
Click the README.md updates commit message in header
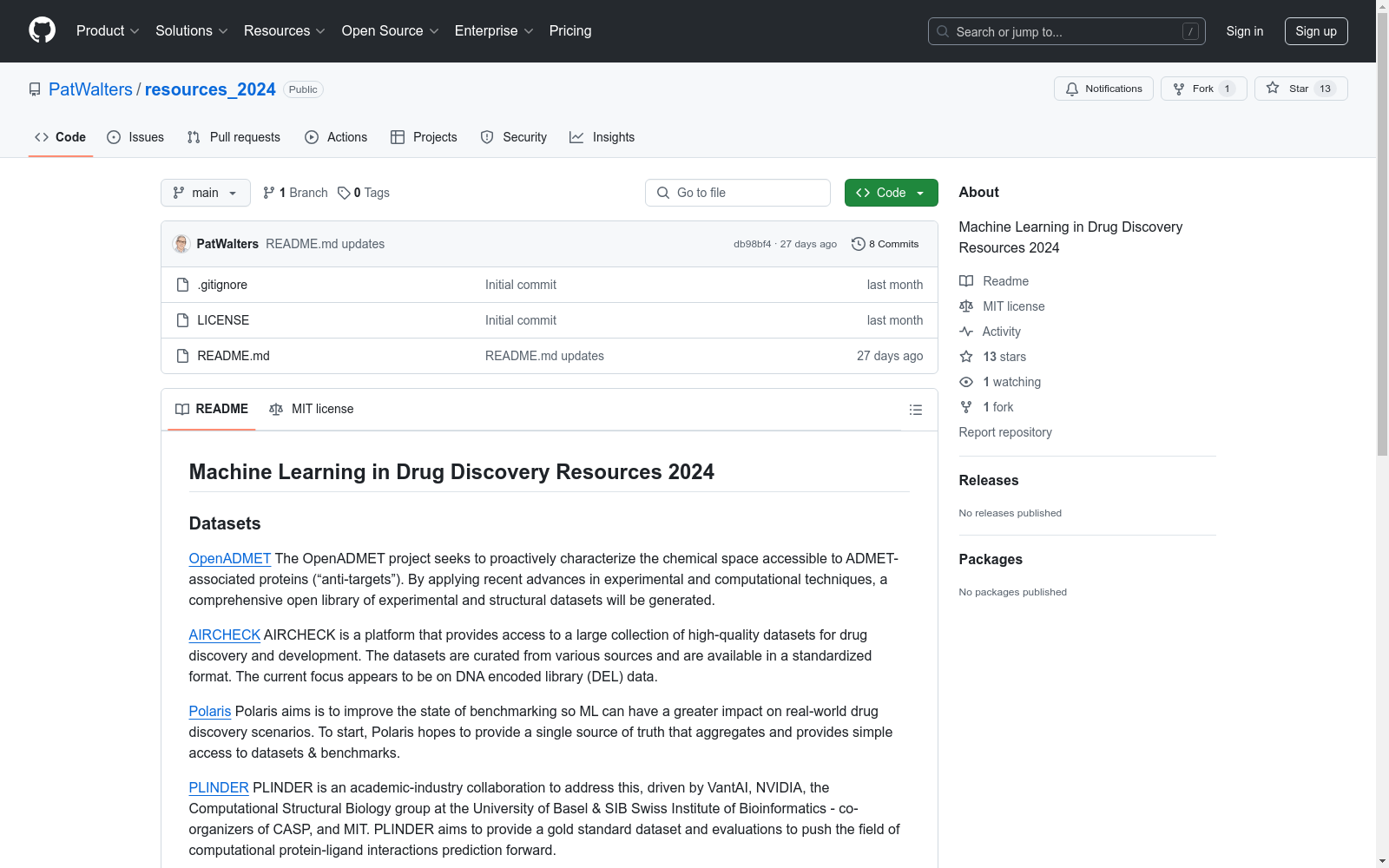point(326,244)
